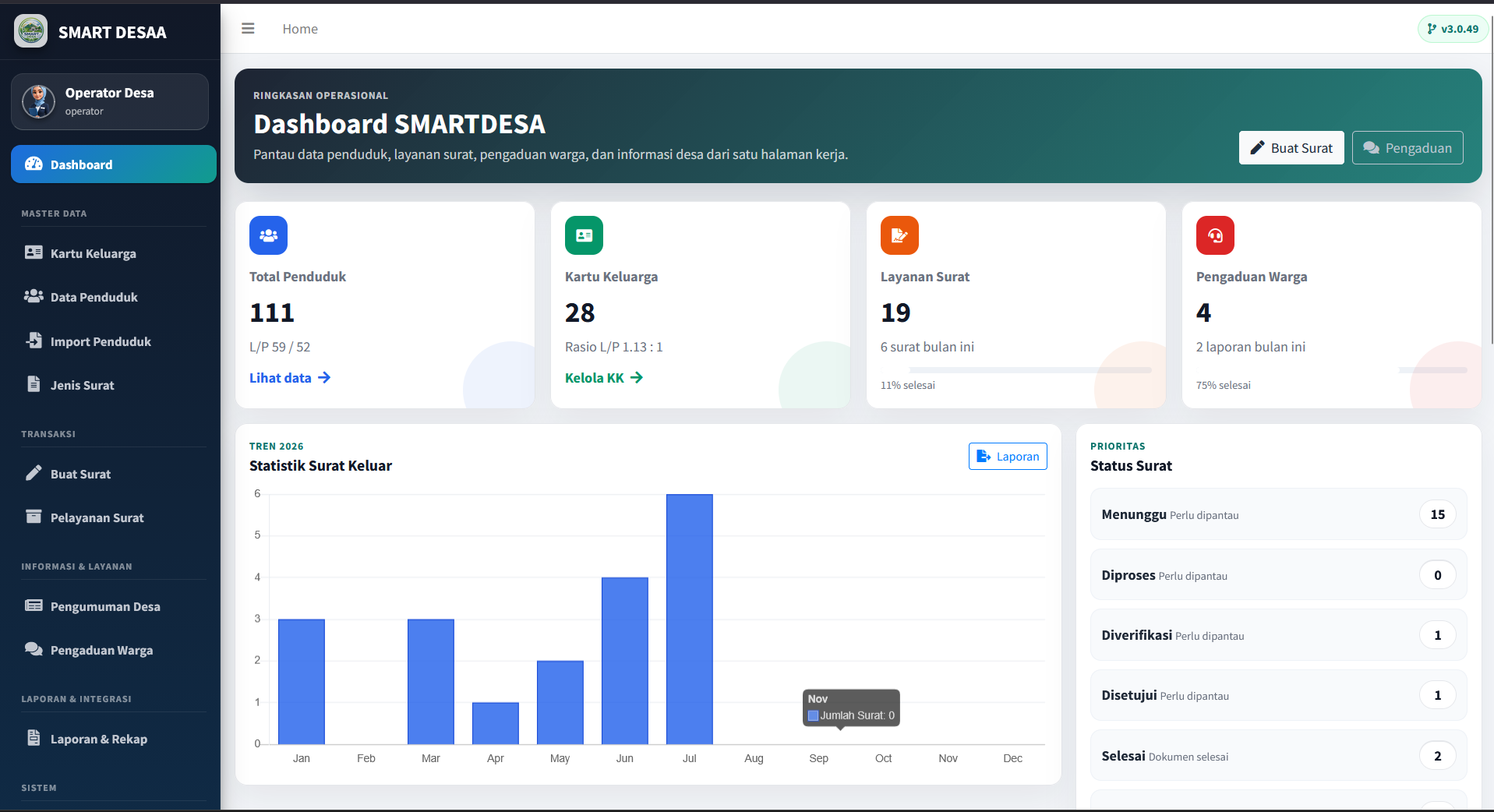Click the Total Penduduk value 111
This screenshot has width=1494, height=812.
coord(272,312)
